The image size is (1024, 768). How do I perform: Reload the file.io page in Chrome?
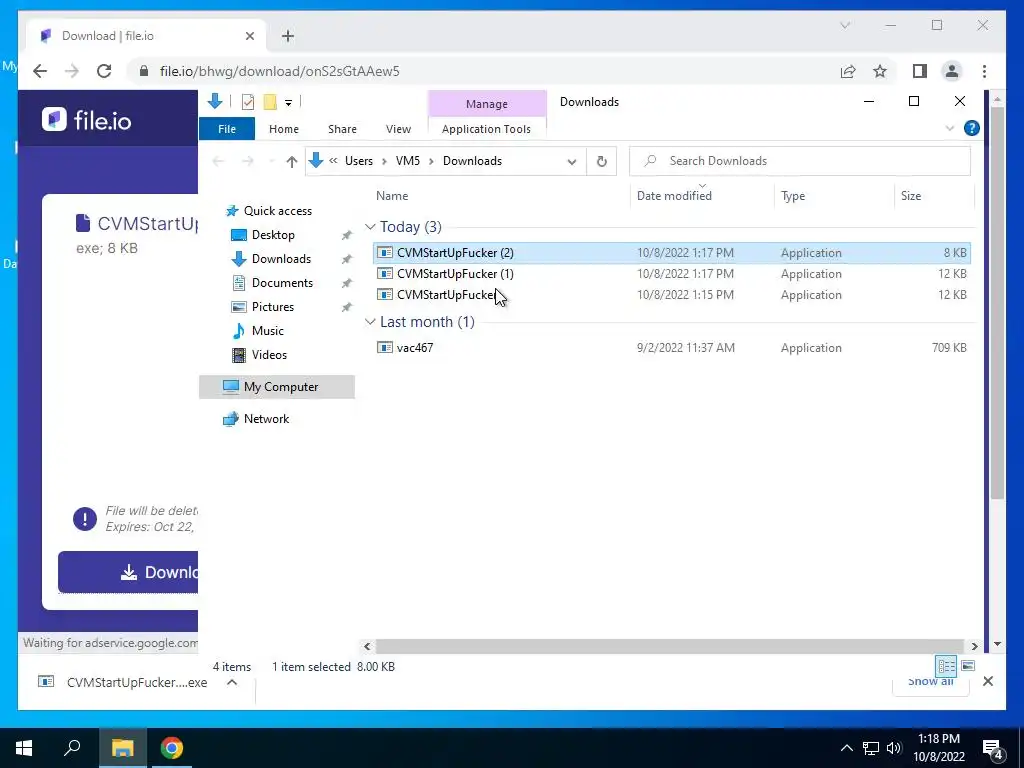pos(104,71)
